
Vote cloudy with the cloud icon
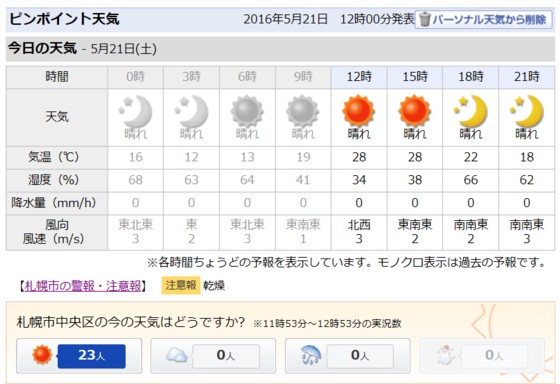coord(177,355)
